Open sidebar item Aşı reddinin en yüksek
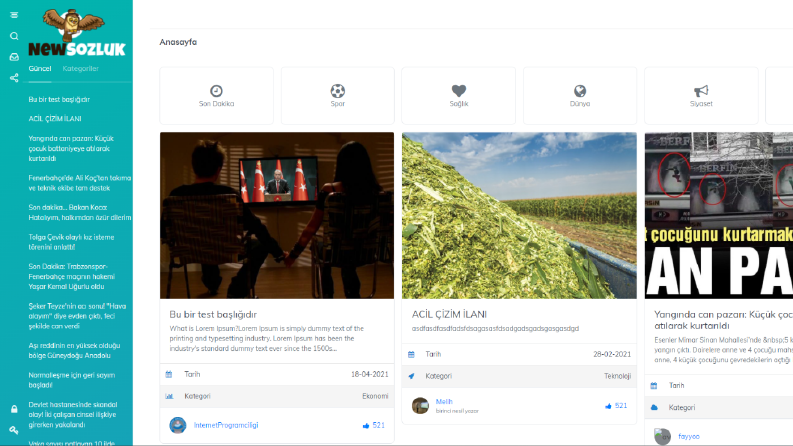793x446 pixels. tap(74, 350)
